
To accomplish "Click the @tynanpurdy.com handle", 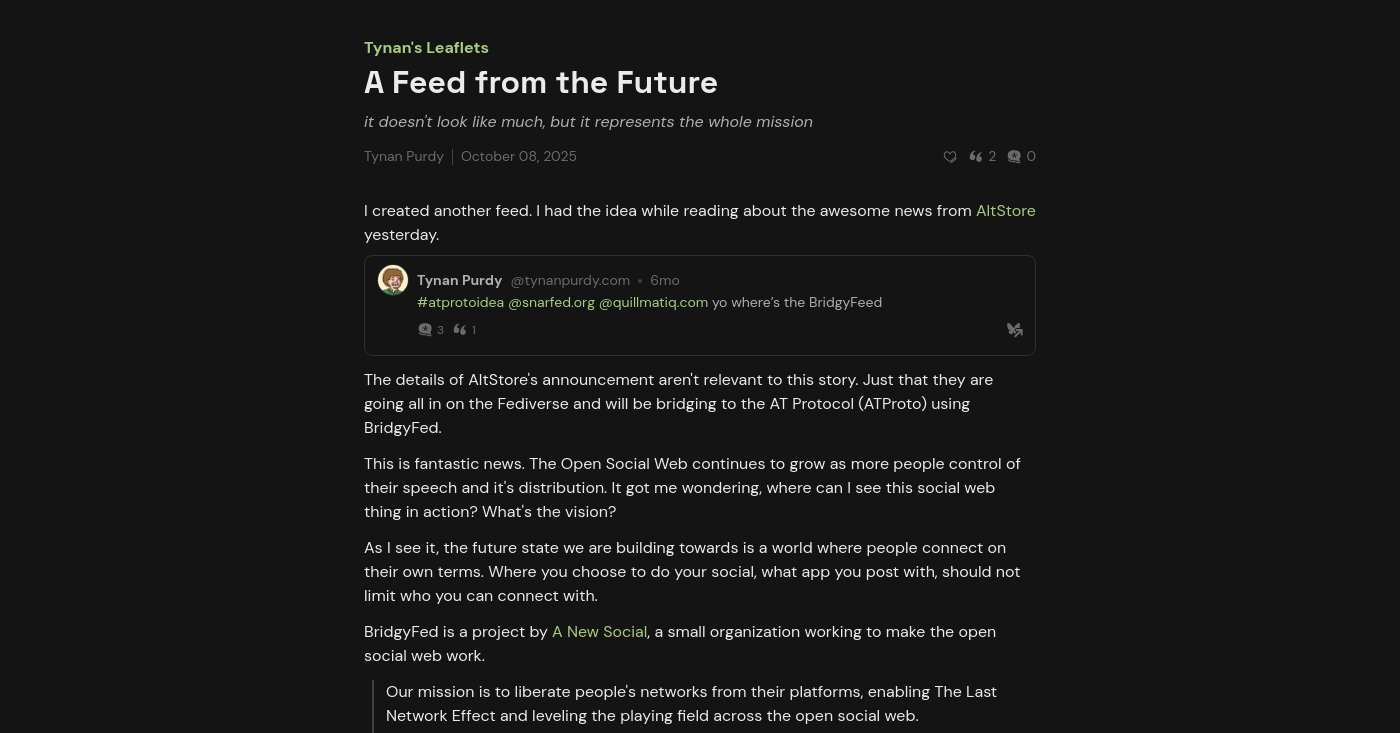I will [570, 281].
